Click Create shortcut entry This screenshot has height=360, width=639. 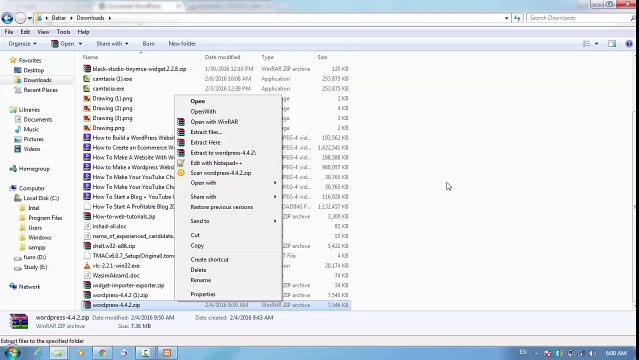pyautogui.click(x=209, y=259)
